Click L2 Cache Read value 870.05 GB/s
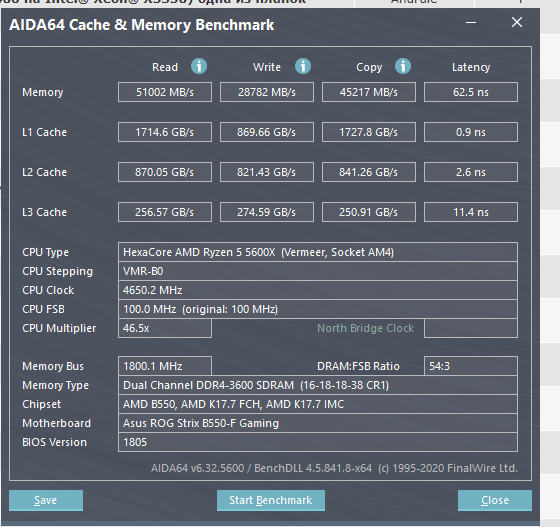This screenshot has height=527, width=560. (165, 172)
